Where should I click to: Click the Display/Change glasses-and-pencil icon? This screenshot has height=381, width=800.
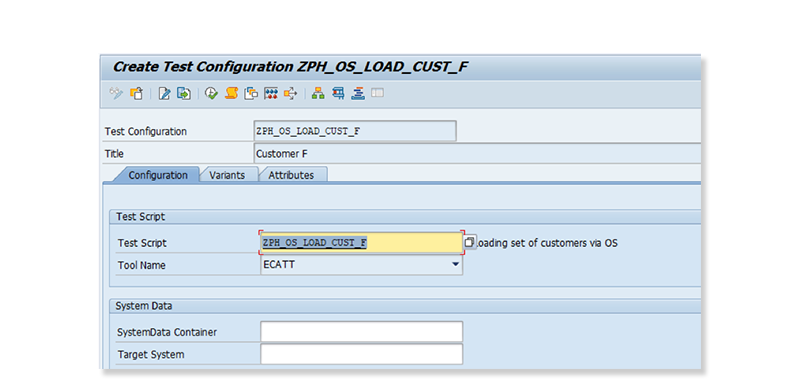pyautogui.click(x=117, y=93)
